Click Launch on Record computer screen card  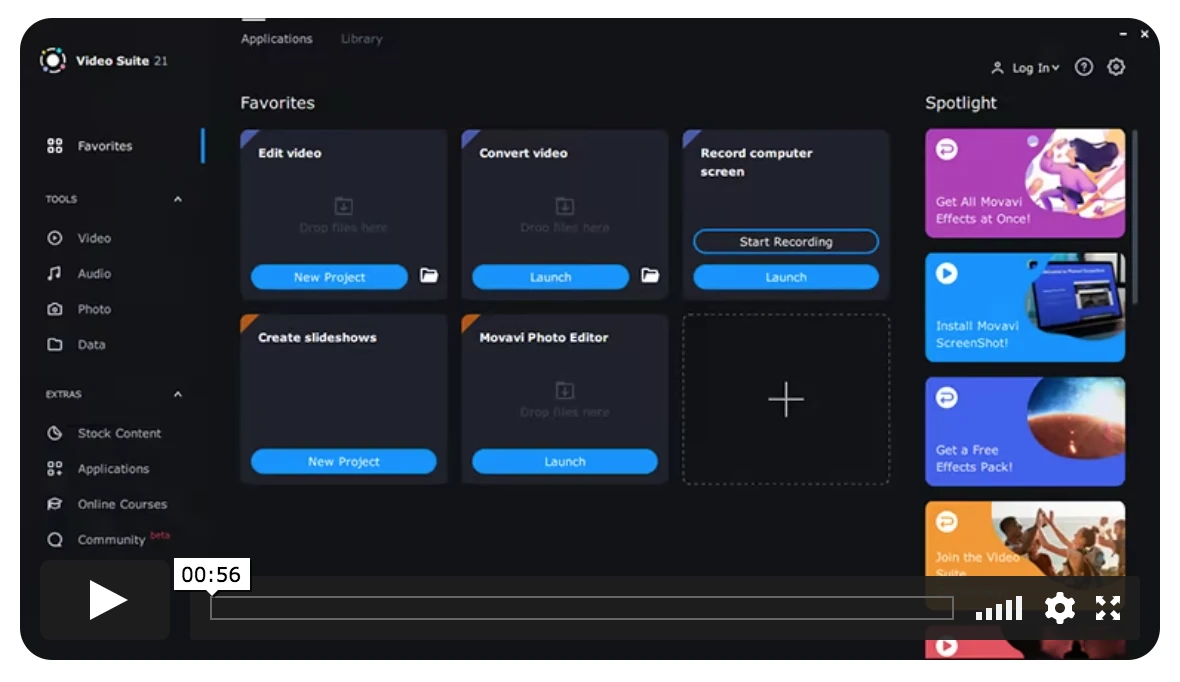786,277
